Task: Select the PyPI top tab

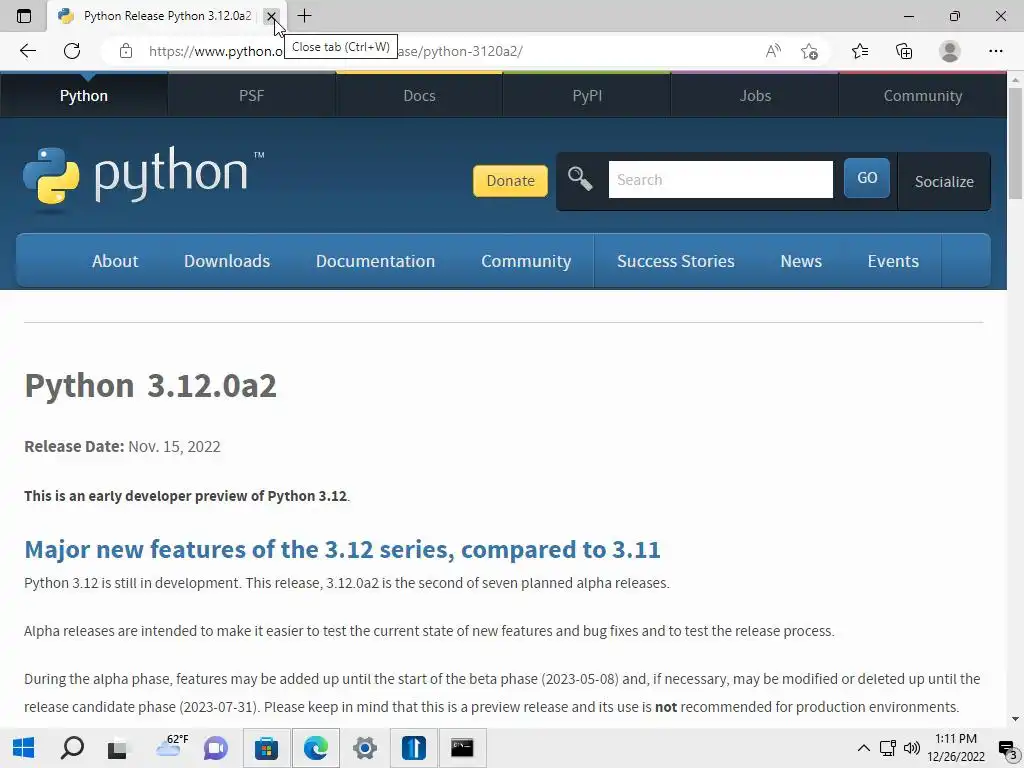Action: pos(587,95)
